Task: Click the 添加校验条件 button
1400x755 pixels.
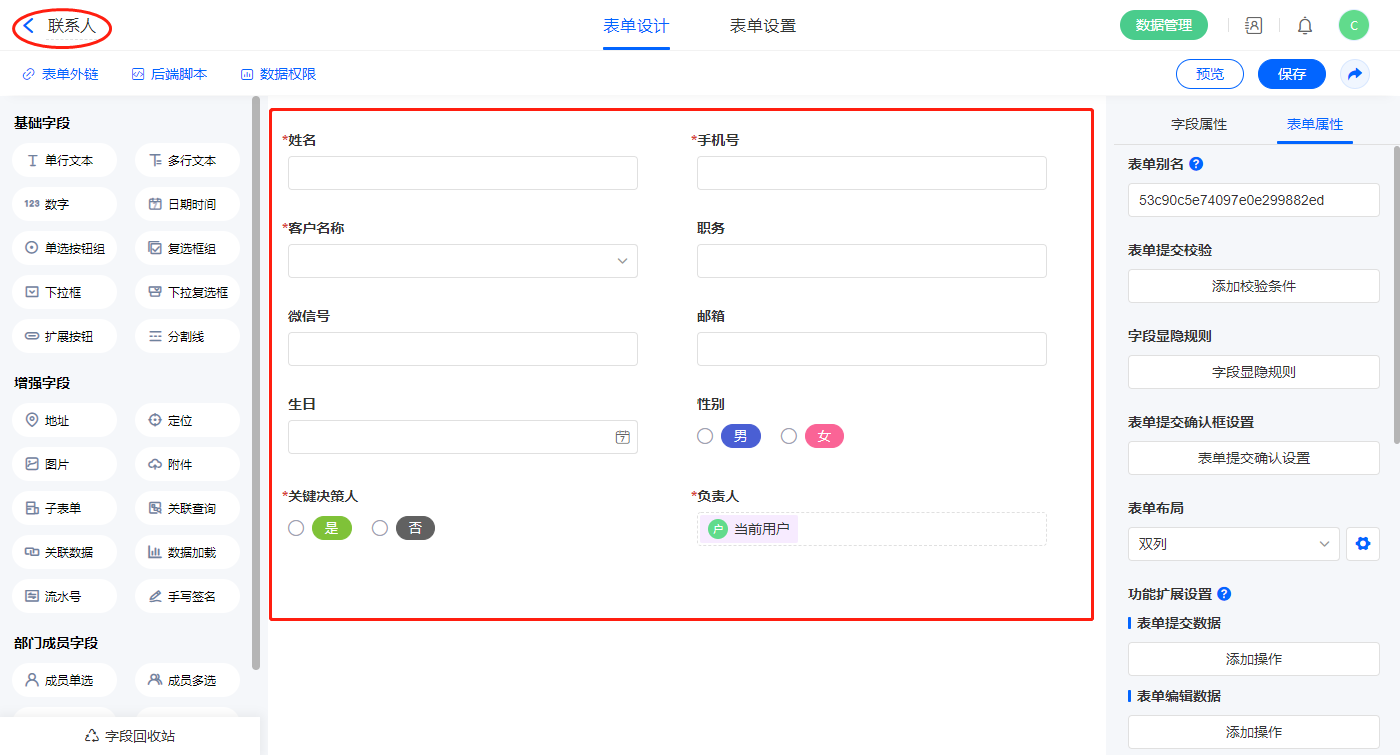Action: tap(1253, 286)
